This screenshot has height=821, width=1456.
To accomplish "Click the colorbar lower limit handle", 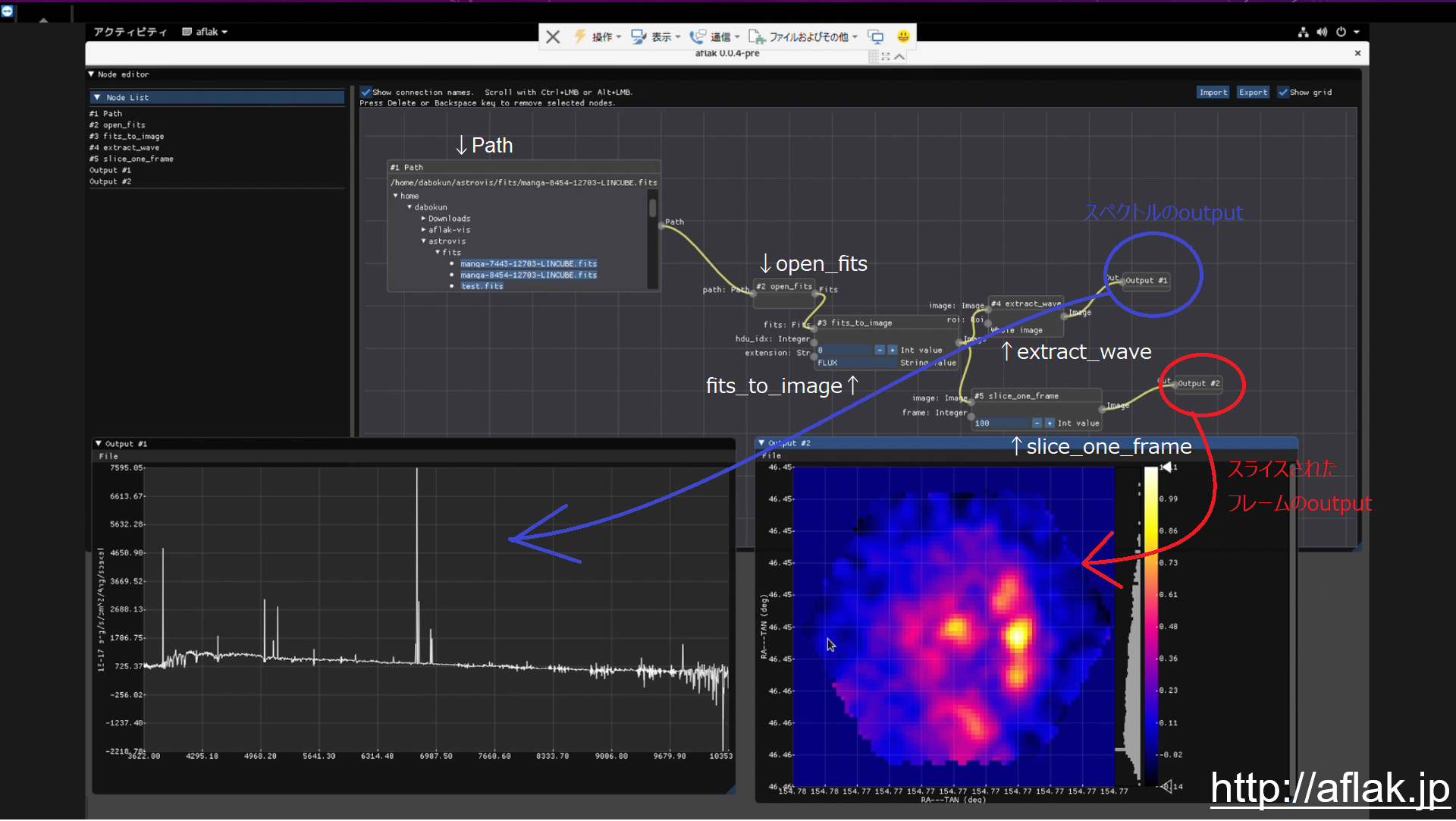I will (x=1166, y=786).
